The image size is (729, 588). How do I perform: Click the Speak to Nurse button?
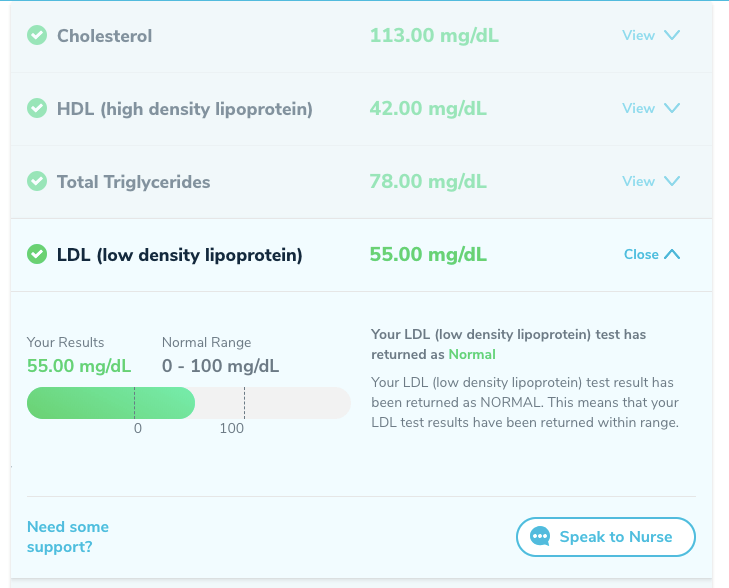[x=606, y=537]
